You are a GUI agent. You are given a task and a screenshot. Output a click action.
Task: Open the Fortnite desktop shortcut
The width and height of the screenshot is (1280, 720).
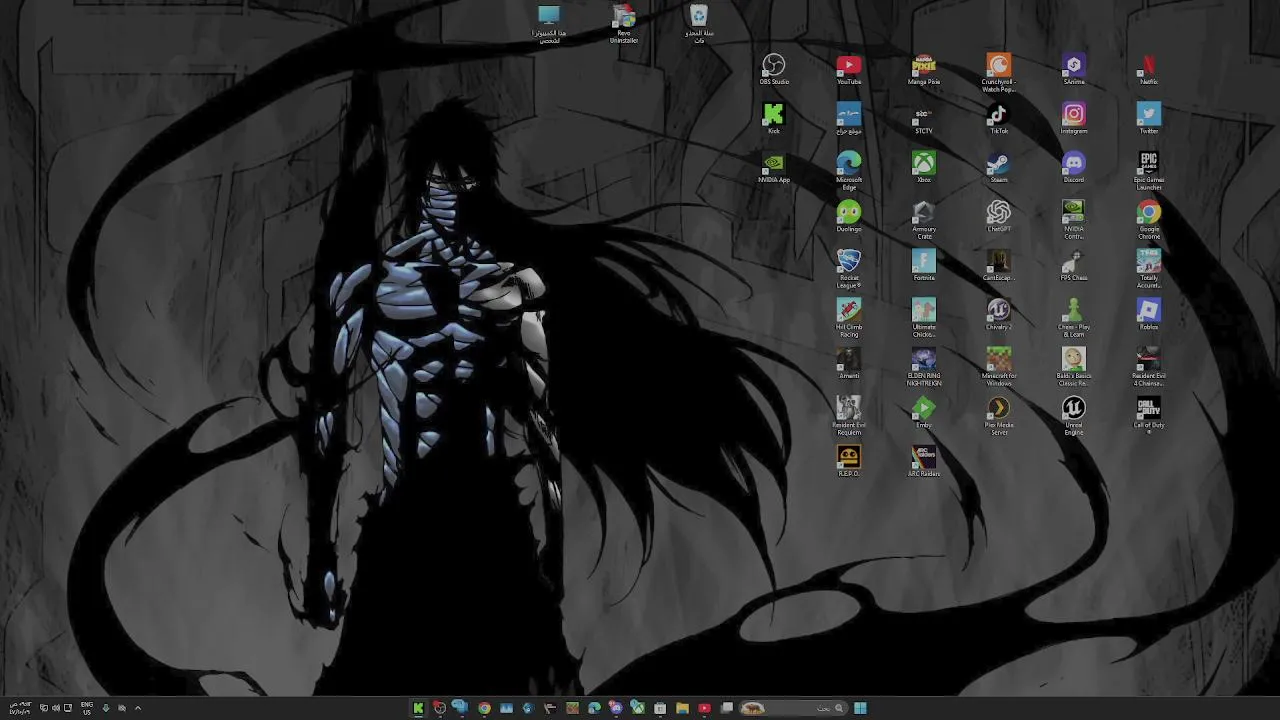pyautogui.click(x=924, y=265)
